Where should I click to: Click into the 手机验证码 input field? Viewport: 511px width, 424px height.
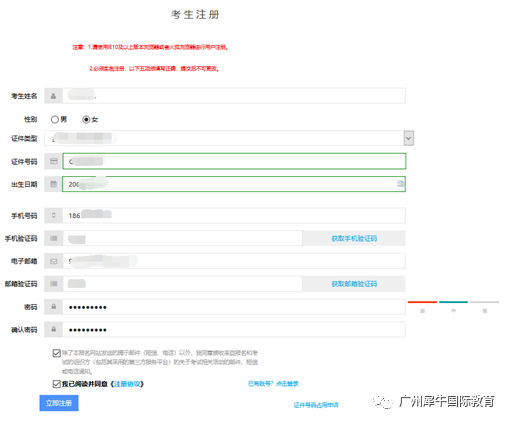coord(182,238)
